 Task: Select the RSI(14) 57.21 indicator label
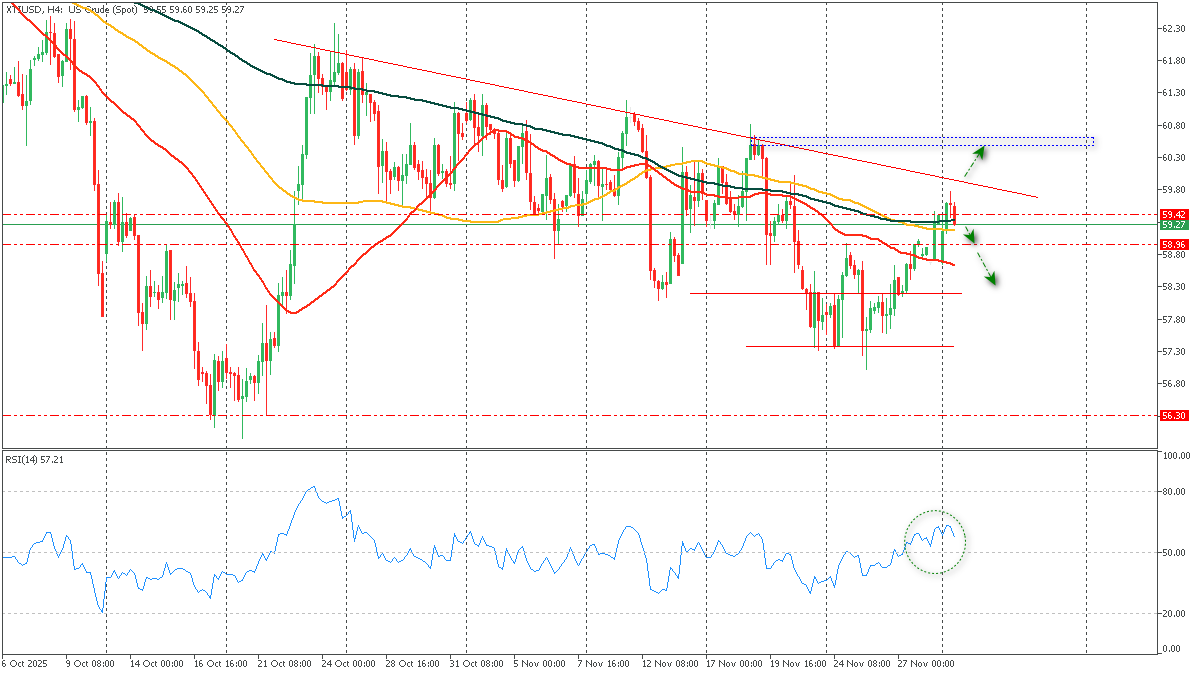(x=35, y=460)
